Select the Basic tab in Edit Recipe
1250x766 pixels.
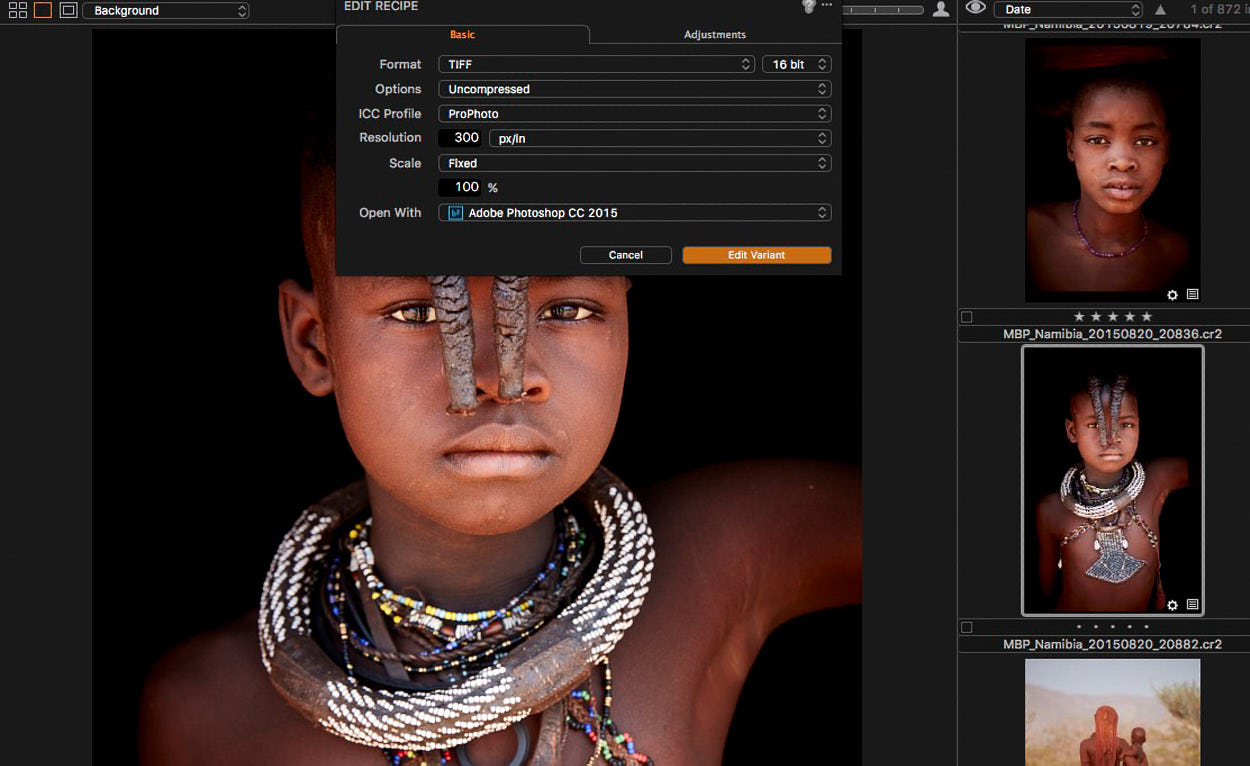point(463,33)
